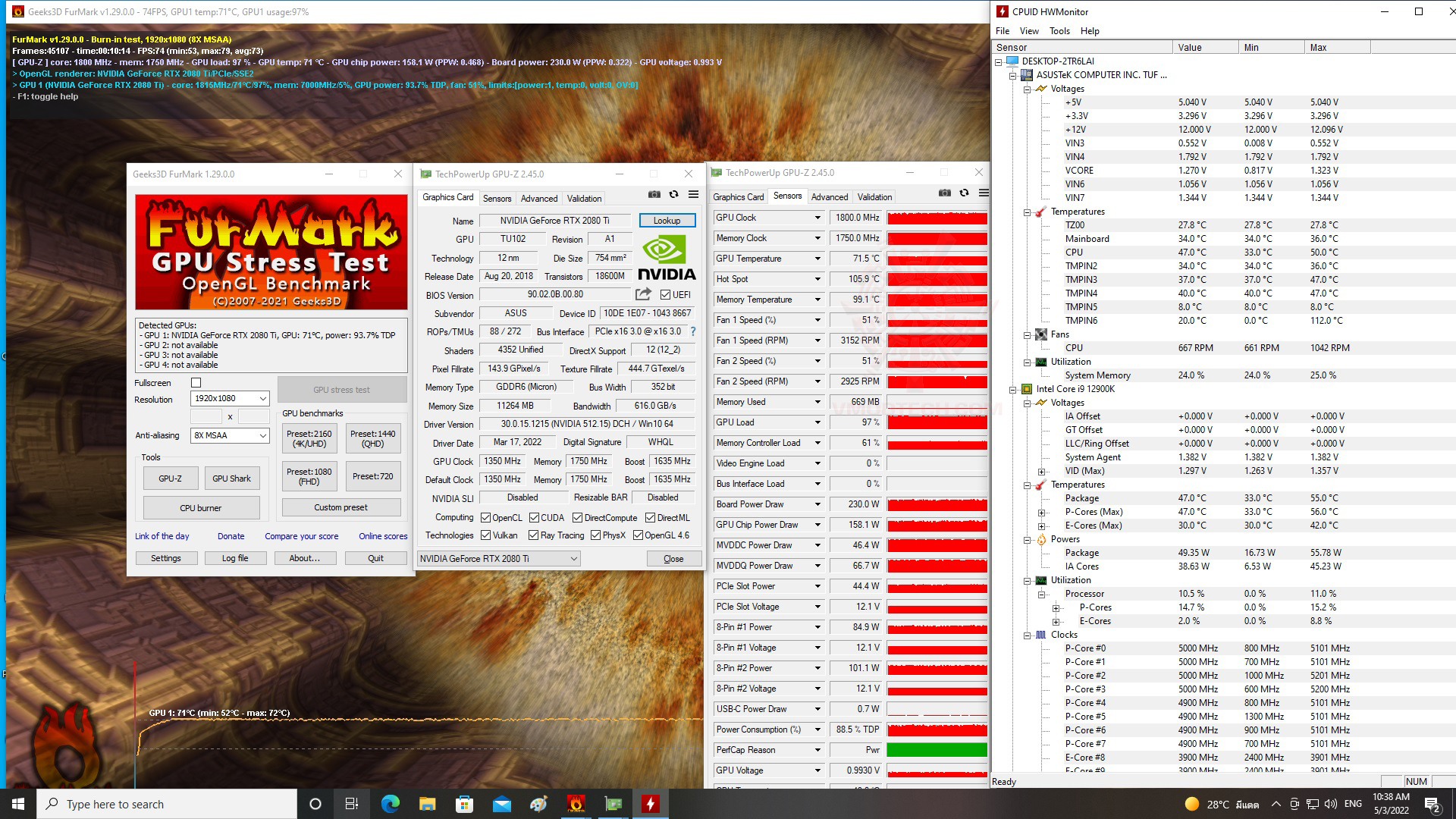Toggle the Ray Tracing checkbox

(x=534, y=535)
